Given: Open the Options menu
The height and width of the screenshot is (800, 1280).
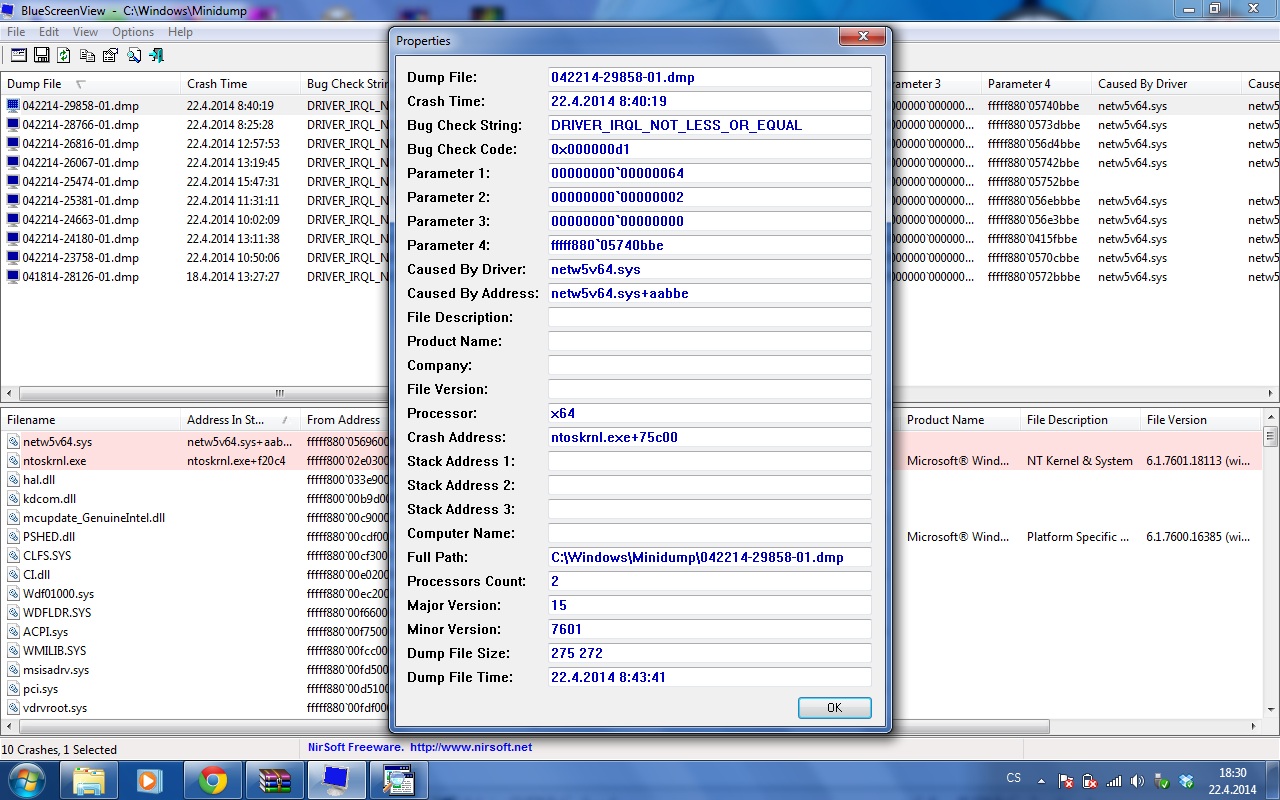Looking at the screenshot, I should point(133,32).
